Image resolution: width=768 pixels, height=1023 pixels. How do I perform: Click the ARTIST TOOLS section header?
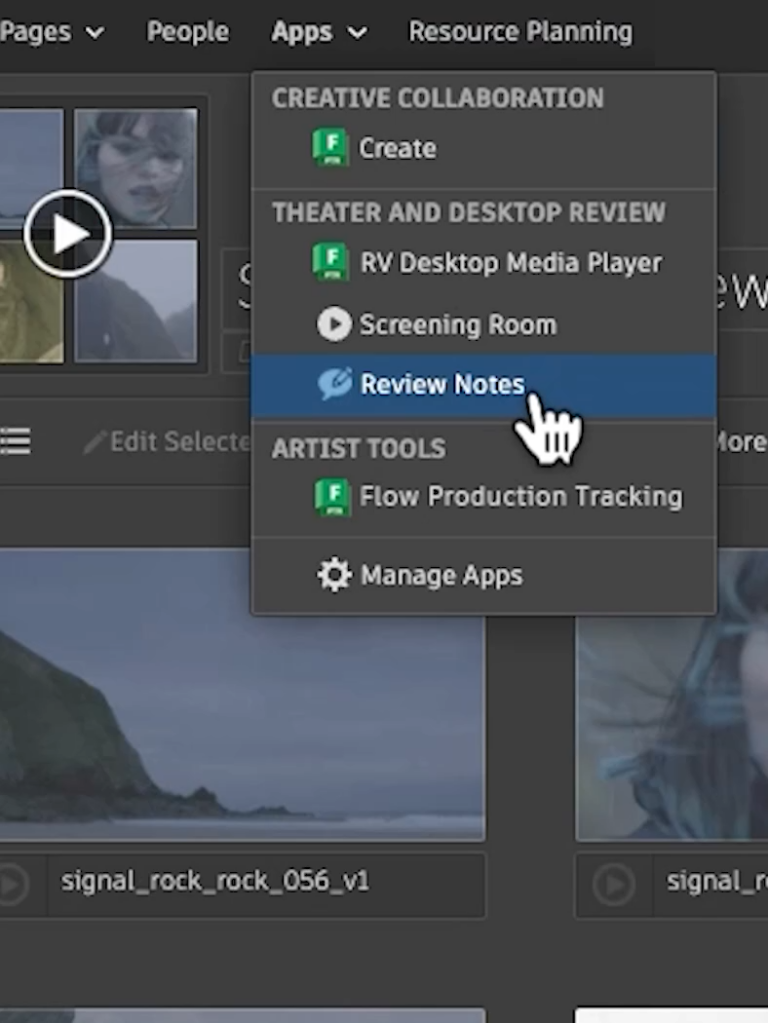359,448
